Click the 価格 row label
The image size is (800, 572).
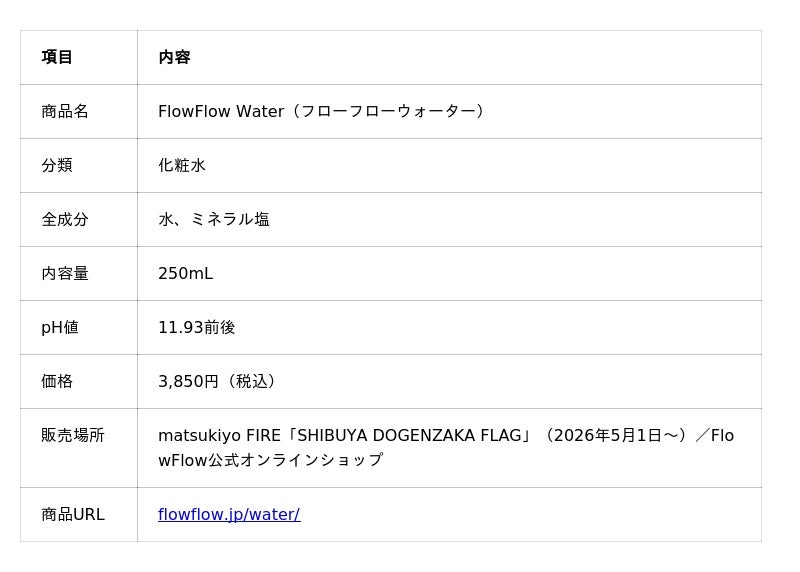(57, 382)
